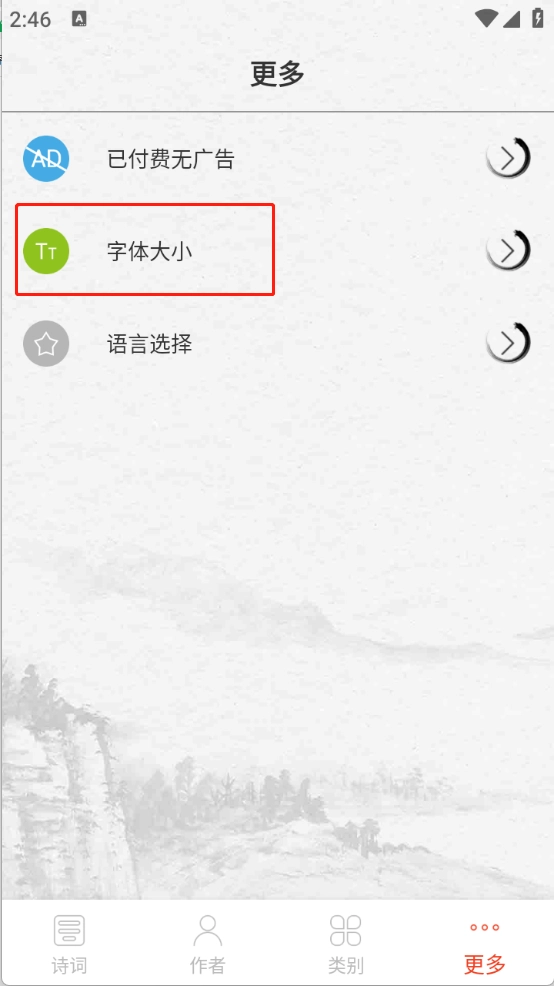This screenshot has height=986, width=554.
Task: Select the red 更多 tab label
Action: (x=485, y=964)
